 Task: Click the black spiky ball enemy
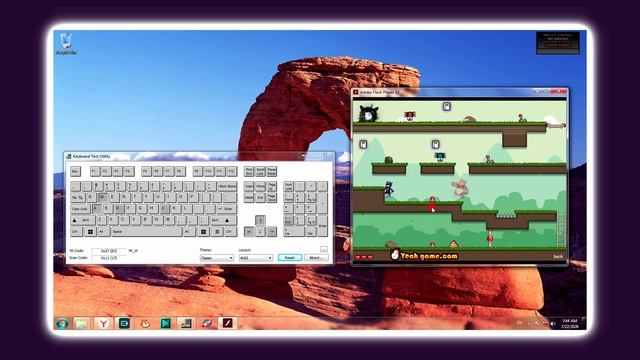(x=369, y=114)
